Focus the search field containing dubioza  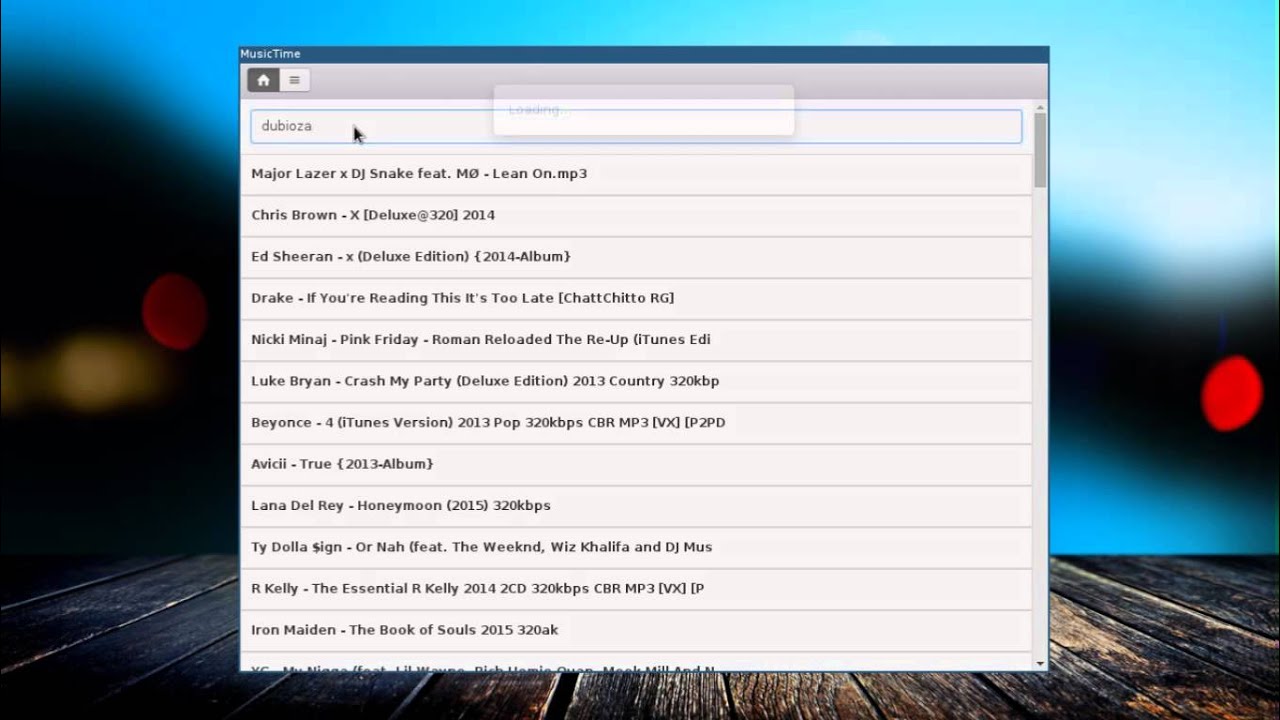pos(636,126)
